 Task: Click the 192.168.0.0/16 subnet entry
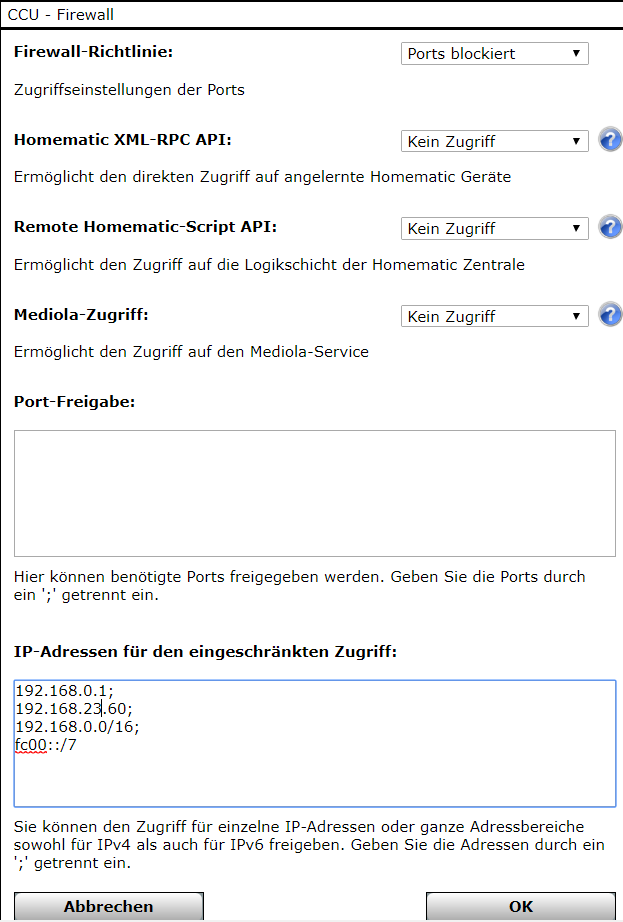click(77, 726)
